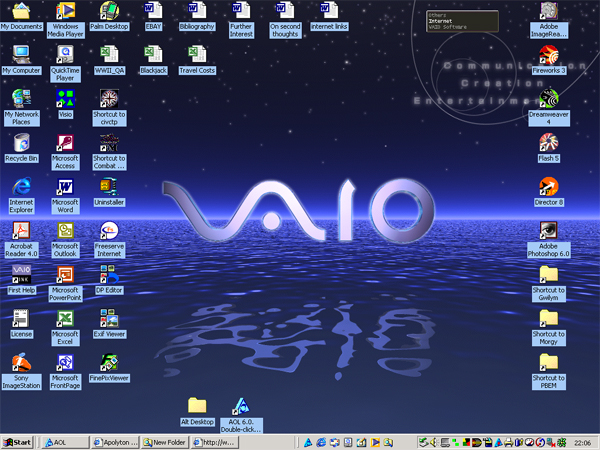Select the Shortcut to civctp icon
Image resolution: width=600 pixels, height=450 pixels.
tap(109, 99)
